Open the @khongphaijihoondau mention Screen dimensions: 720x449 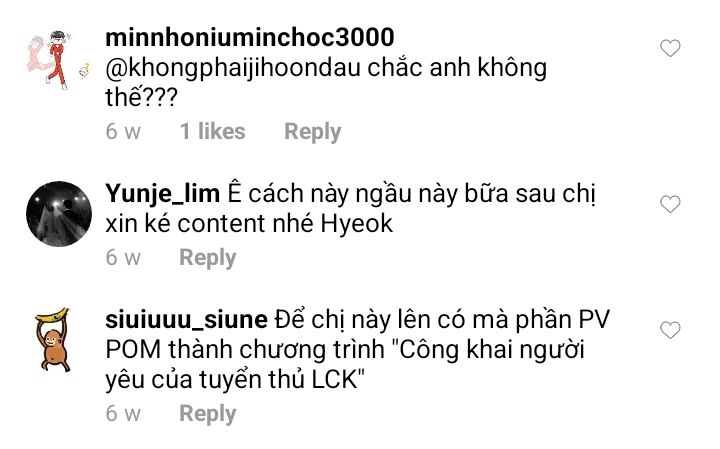coord(233,69)
